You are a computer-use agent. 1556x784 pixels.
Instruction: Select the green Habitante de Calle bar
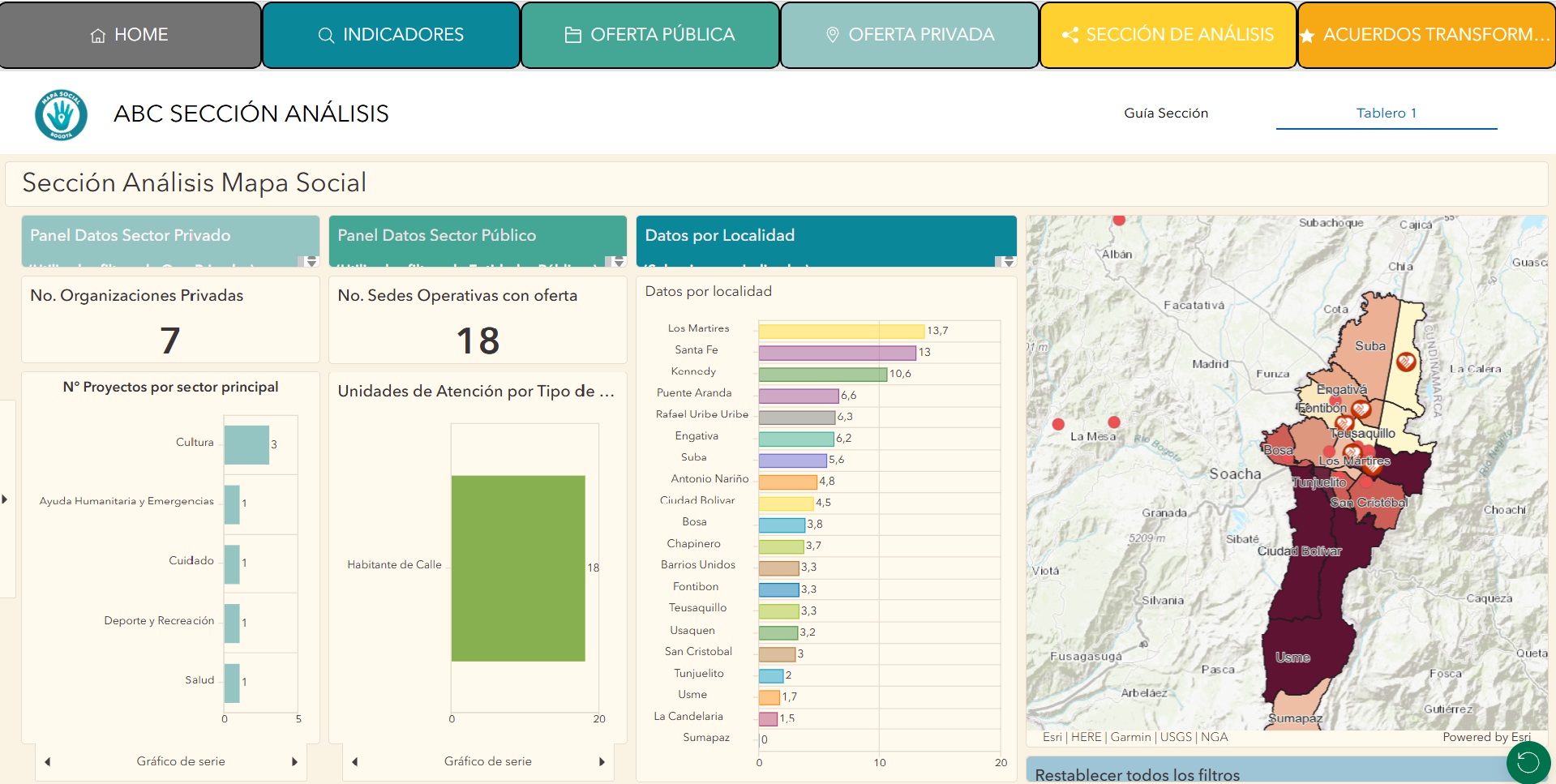point(518,568)
